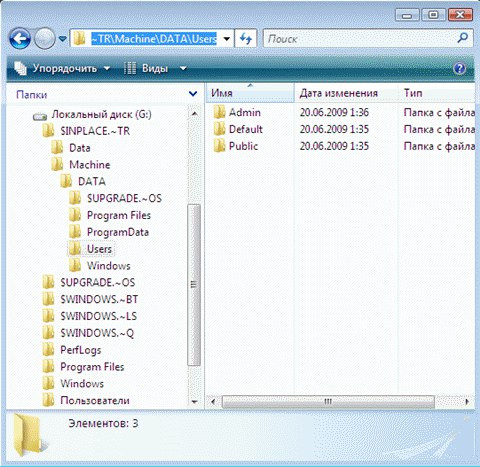480x467 pixels.
Task: Click the Default folder name
Action: point(246,129)
